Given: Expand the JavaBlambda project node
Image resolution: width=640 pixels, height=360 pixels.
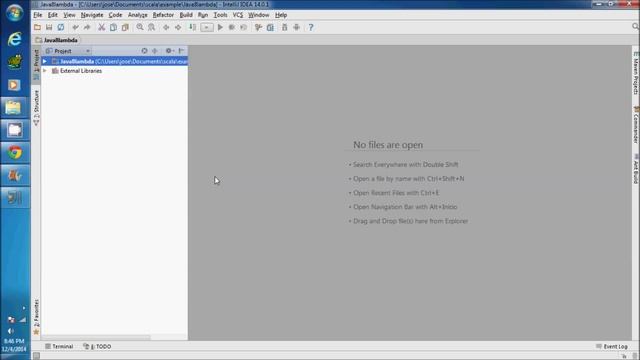Looking at the screenshot, I should 45,62.
